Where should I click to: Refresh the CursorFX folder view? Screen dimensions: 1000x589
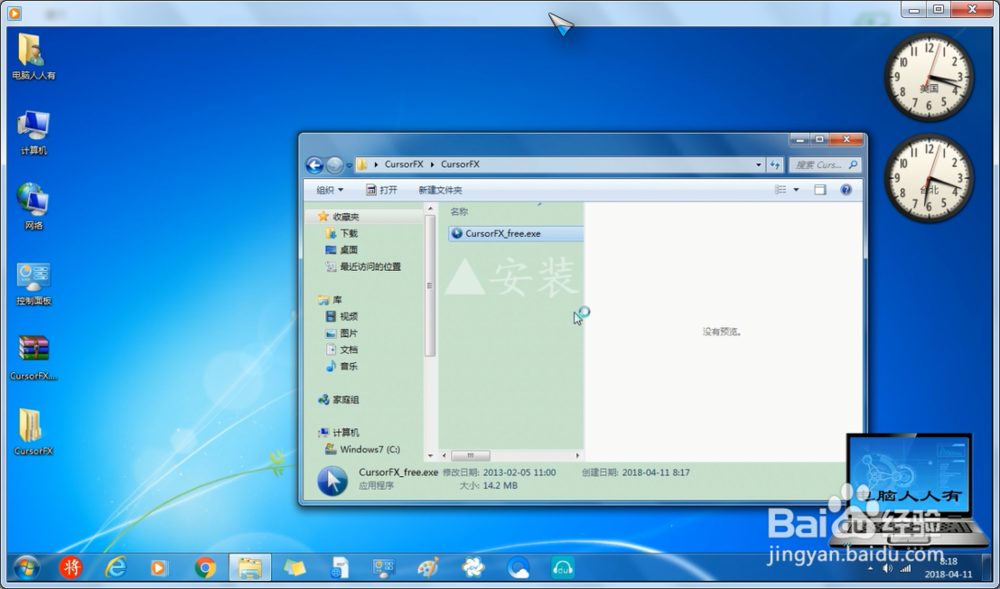775,164
